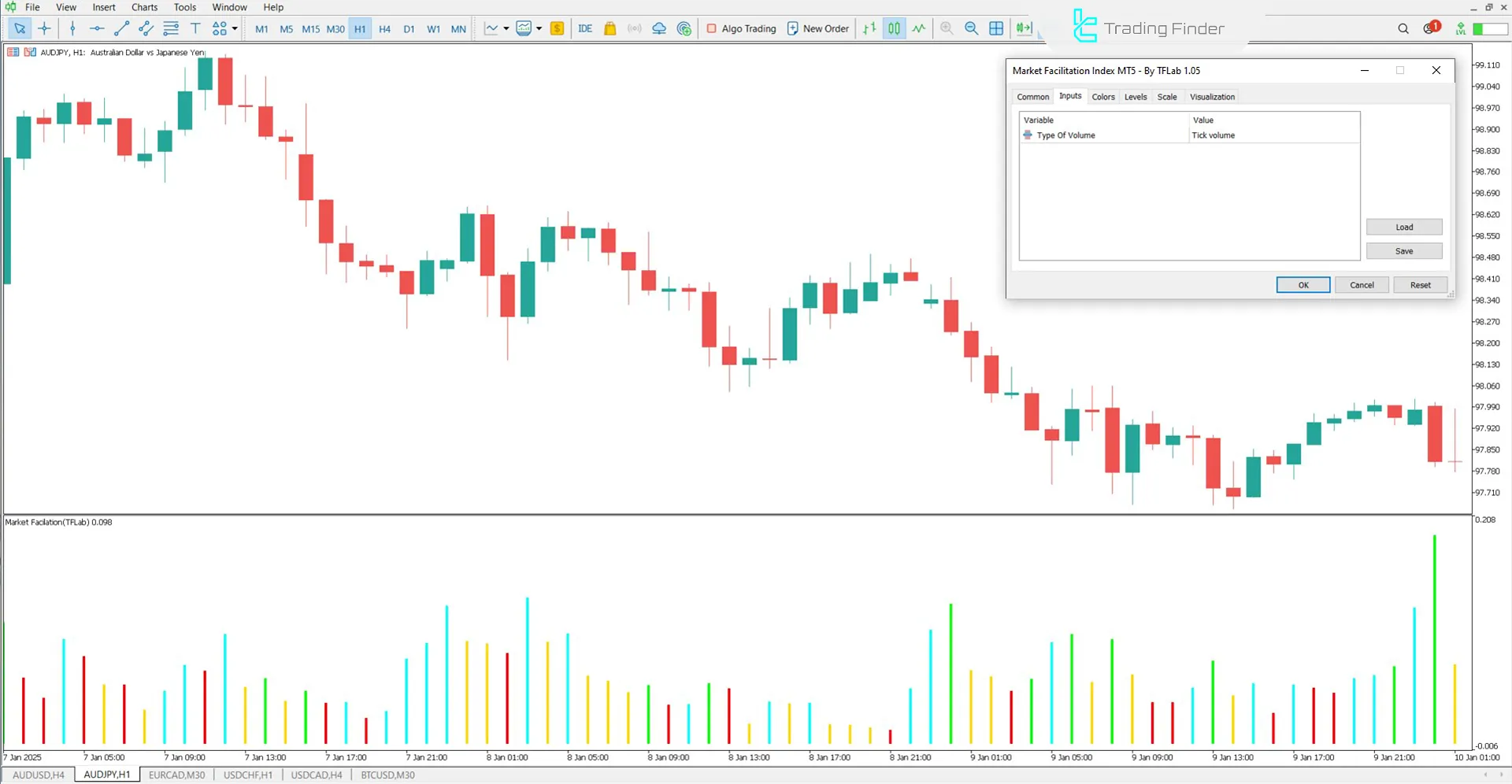Select the Crosshair tool
This screenshot has width=1512, height=784.
45,28
